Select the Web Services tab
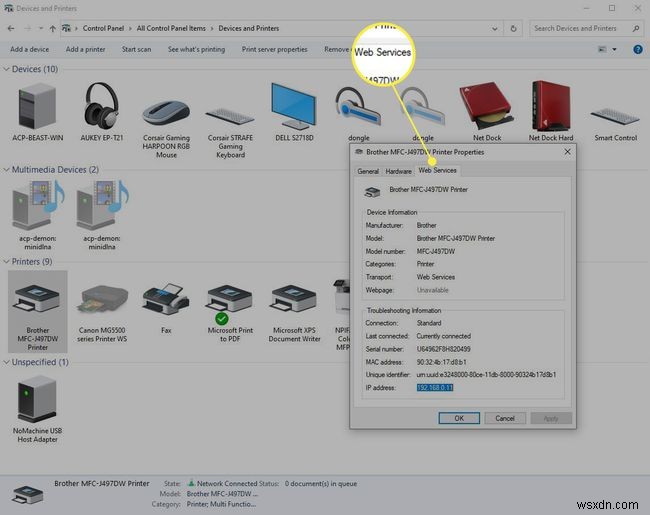The width and height of the screenshot is (650, 515). [x=437, y=170]
